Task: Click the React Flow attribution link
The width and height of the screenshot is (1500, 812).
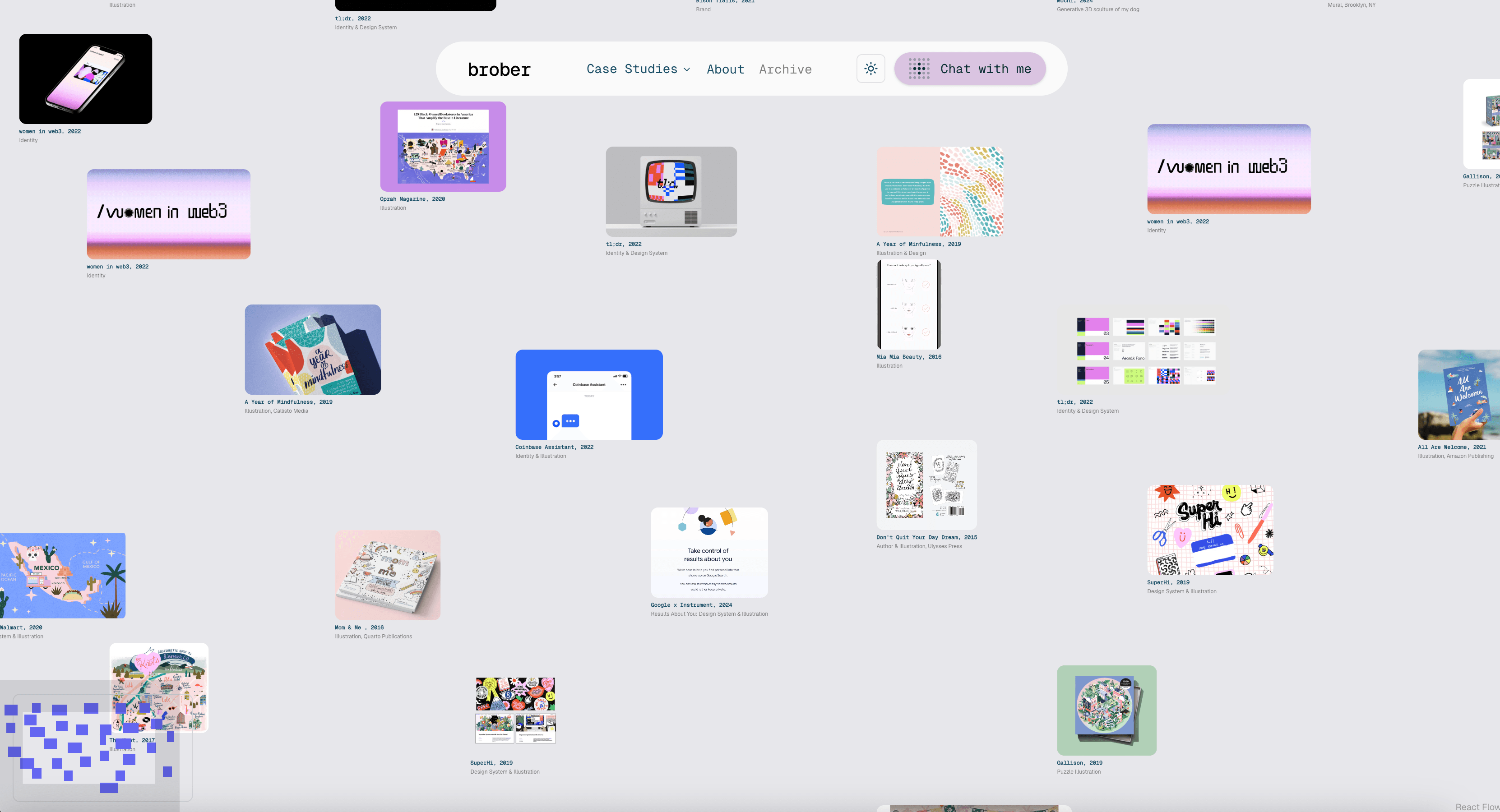Action: (x=1477, y=807)
